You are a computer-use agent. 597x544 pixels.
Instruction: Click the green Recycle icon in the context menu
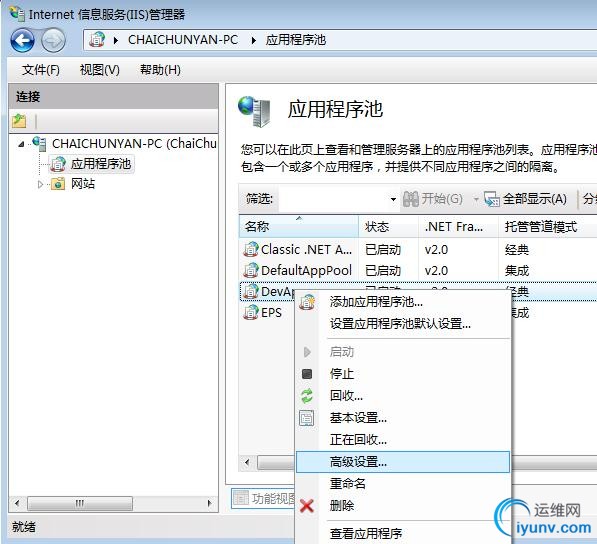pos(307,396)
